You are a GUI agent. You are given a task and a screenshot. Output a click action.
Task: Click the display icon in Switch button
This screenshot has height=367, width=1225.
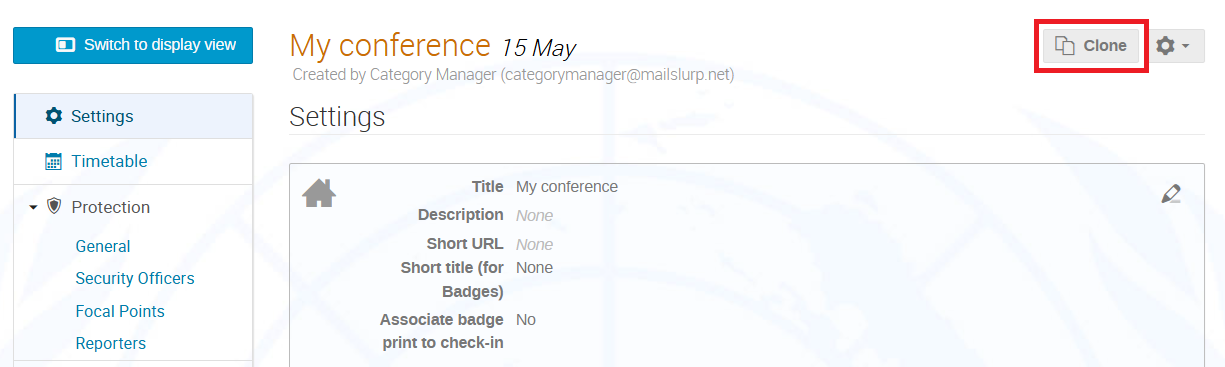66,45
